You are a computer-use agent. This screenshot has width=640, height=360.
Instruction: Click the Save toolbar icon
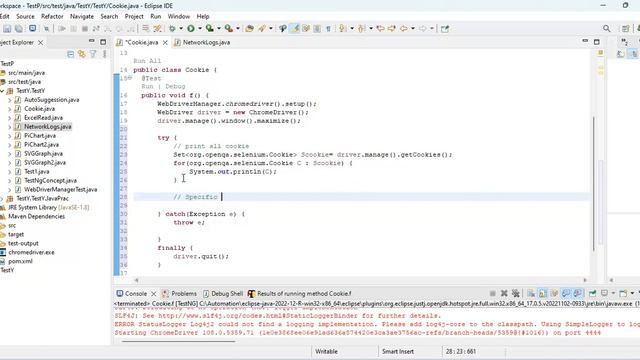click(7, 29)
